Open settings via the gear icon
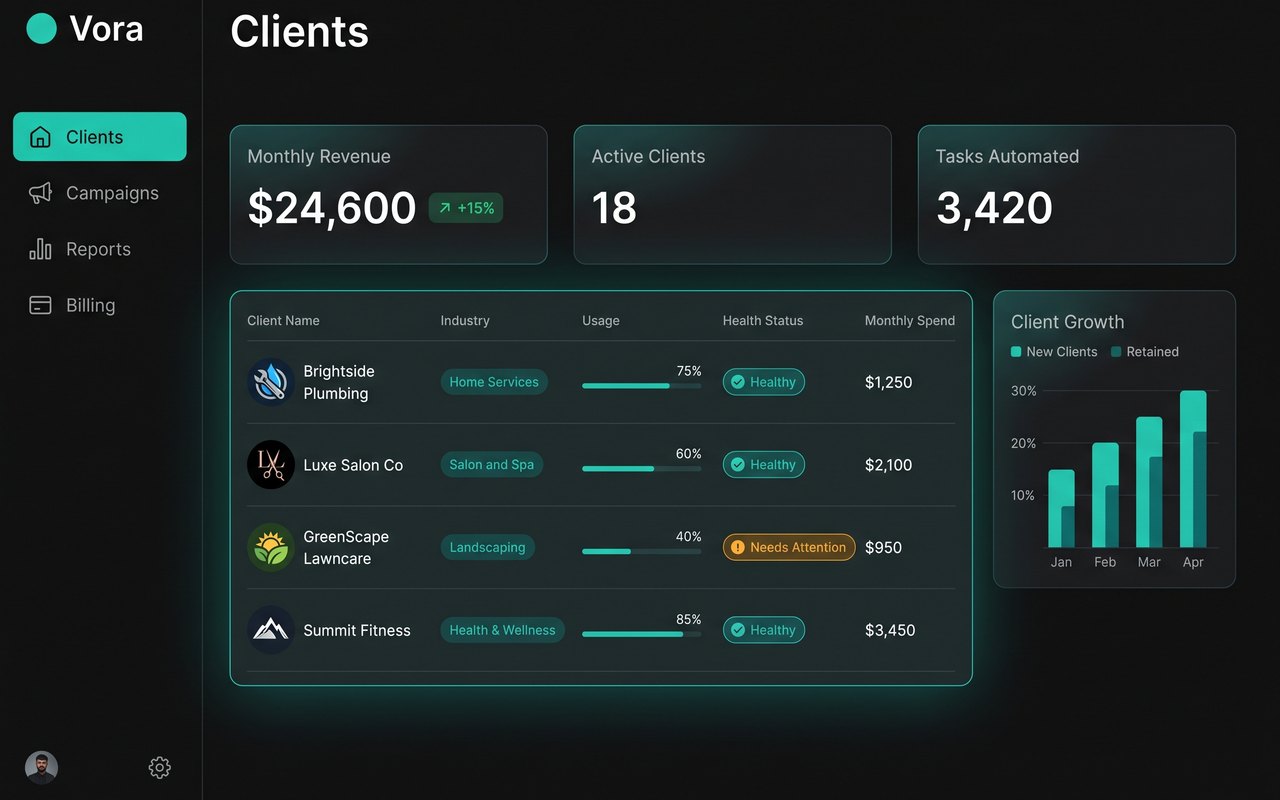Screen dimensions: 1280x800 [160, 767]
